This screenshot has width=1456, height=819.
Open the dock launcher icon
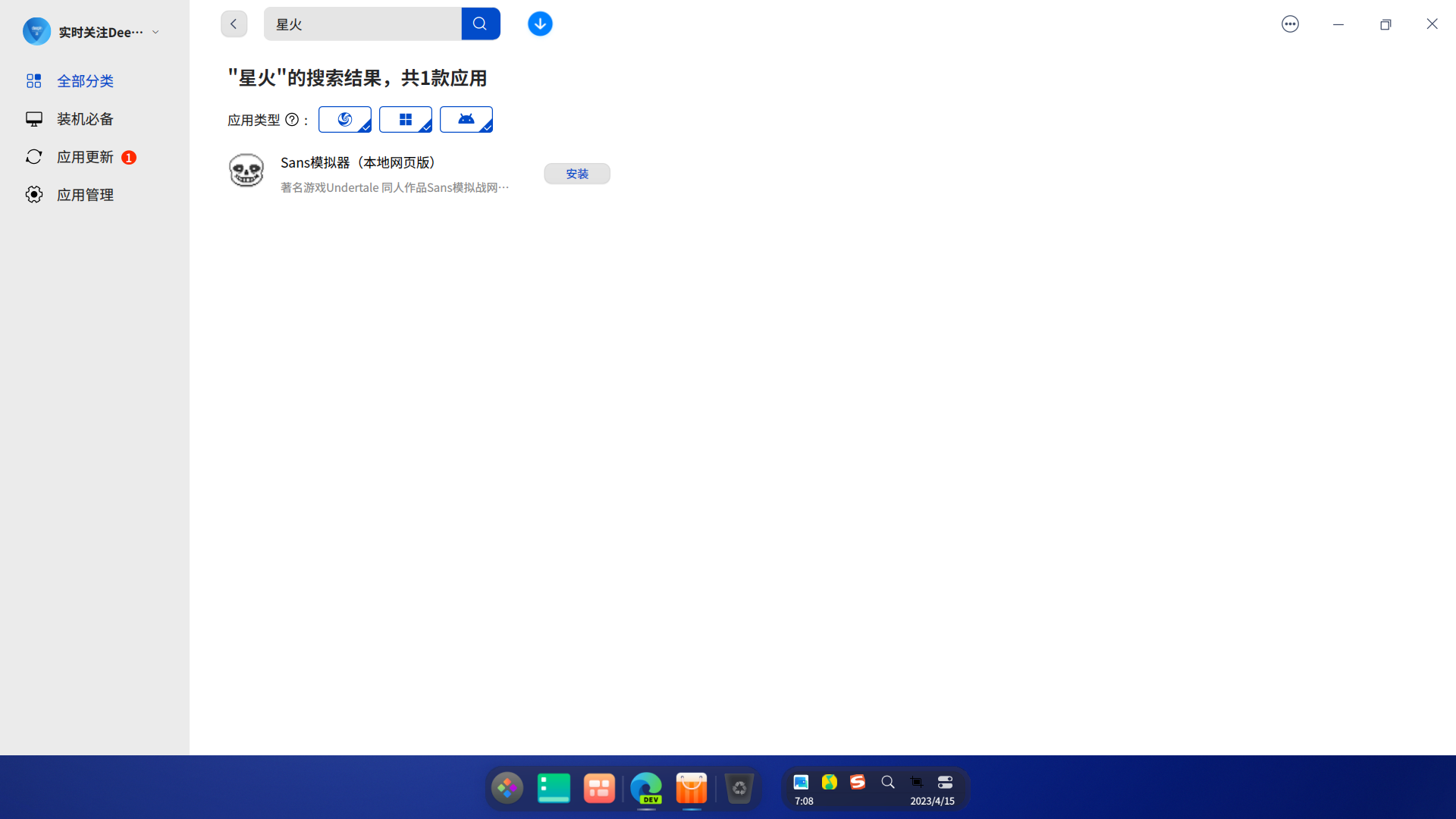(507, 789)
